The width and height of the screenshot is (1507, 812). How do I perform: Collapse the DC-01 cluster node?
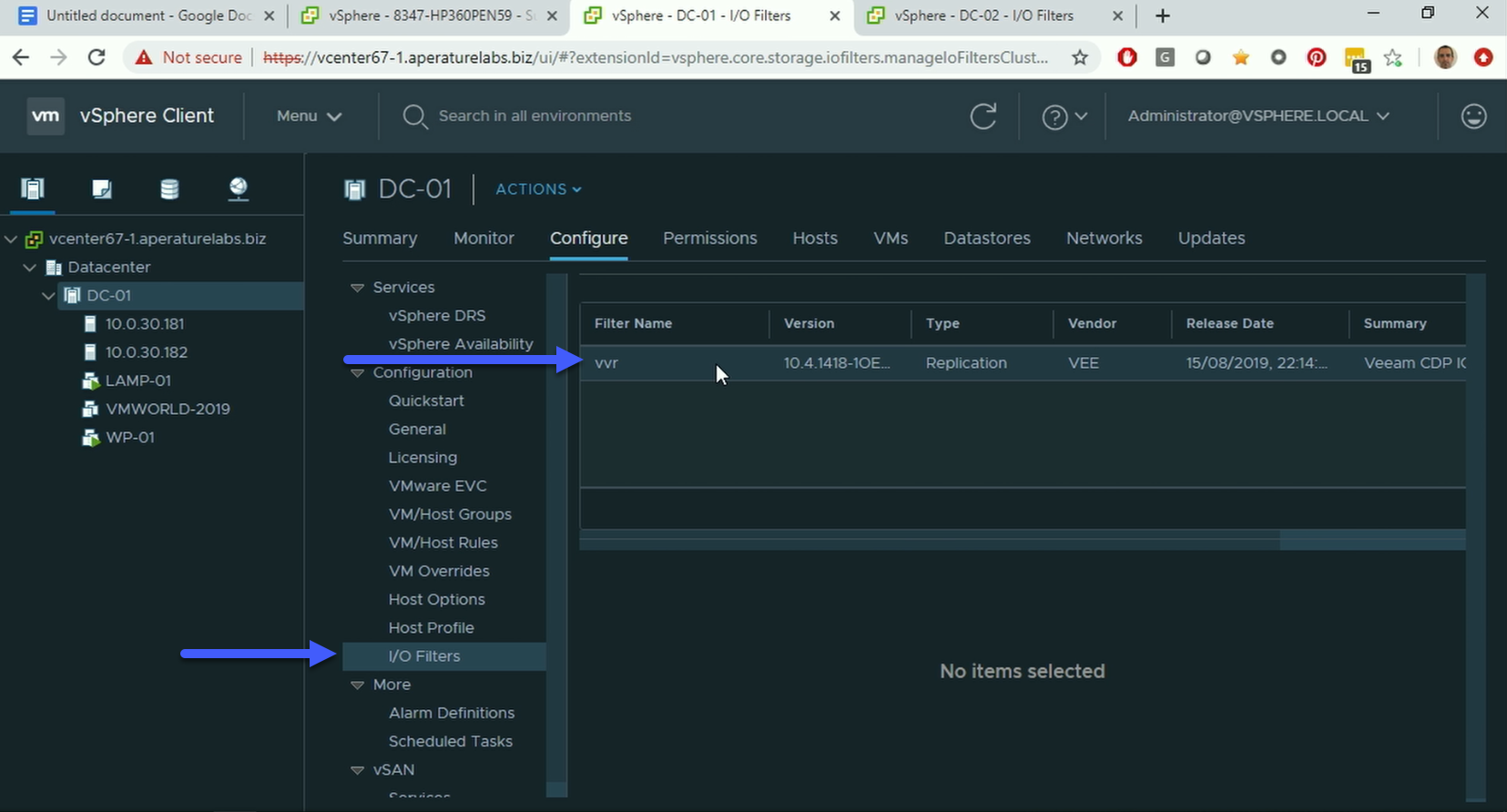(x=48, y=295)
